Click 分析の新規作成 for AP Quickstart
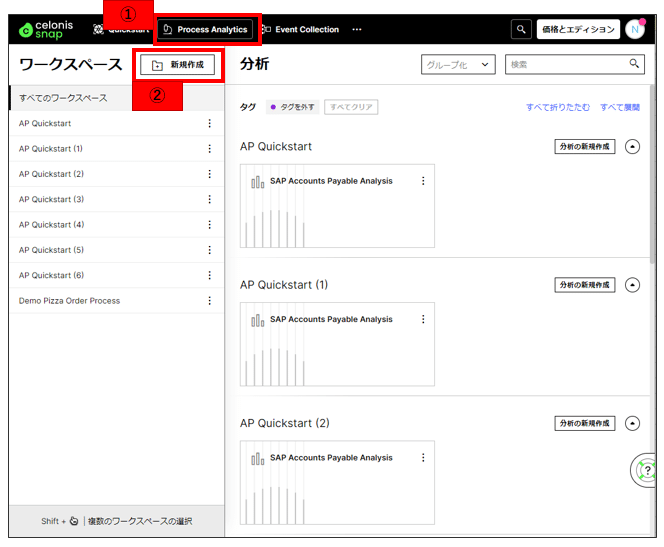The image size is (664, 547). coord(584,146)
